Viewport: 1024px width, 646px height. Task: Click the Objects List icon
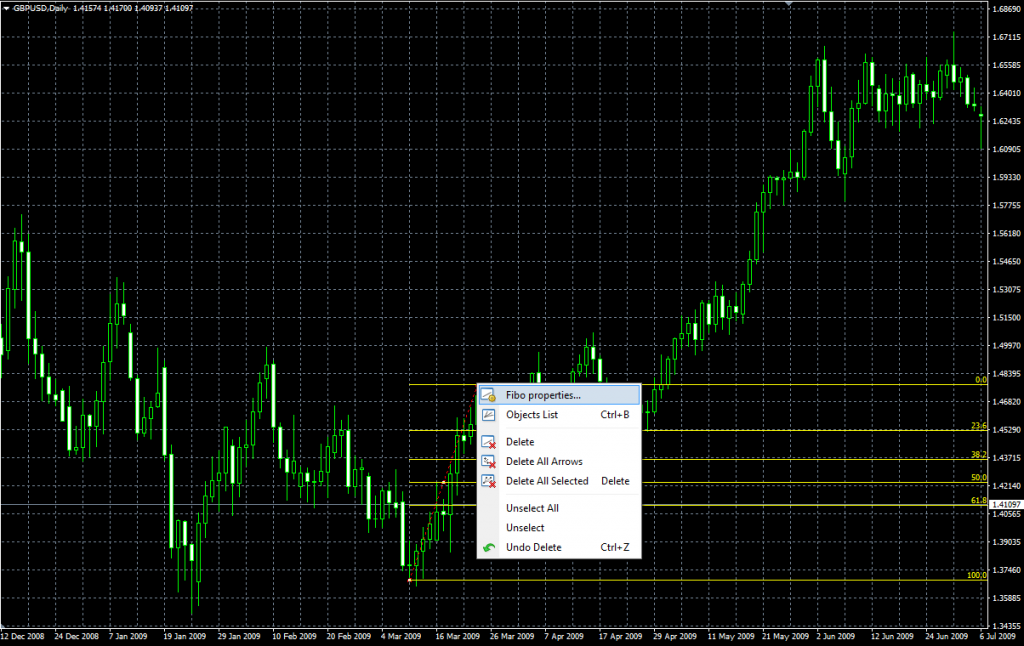[x=488, y=415]
